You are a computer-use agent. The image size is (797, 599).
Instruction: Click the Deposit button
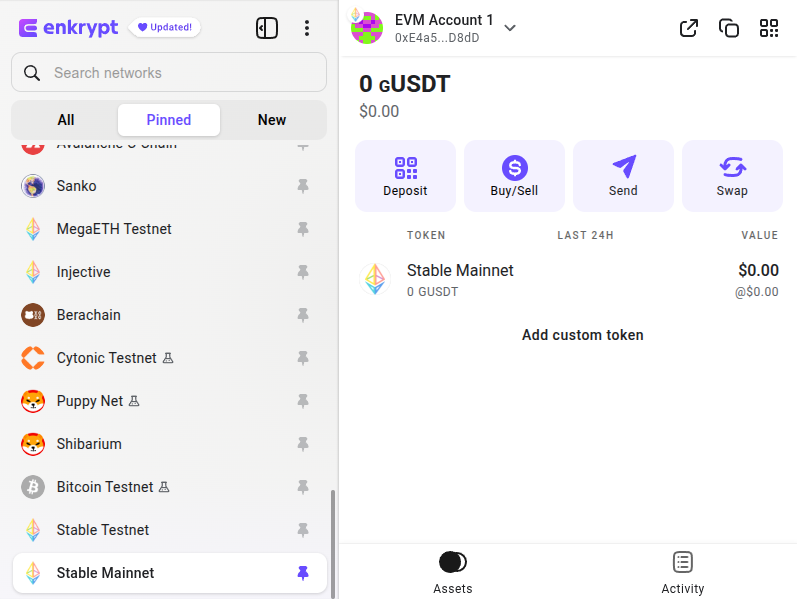click(x=405, y=176)
